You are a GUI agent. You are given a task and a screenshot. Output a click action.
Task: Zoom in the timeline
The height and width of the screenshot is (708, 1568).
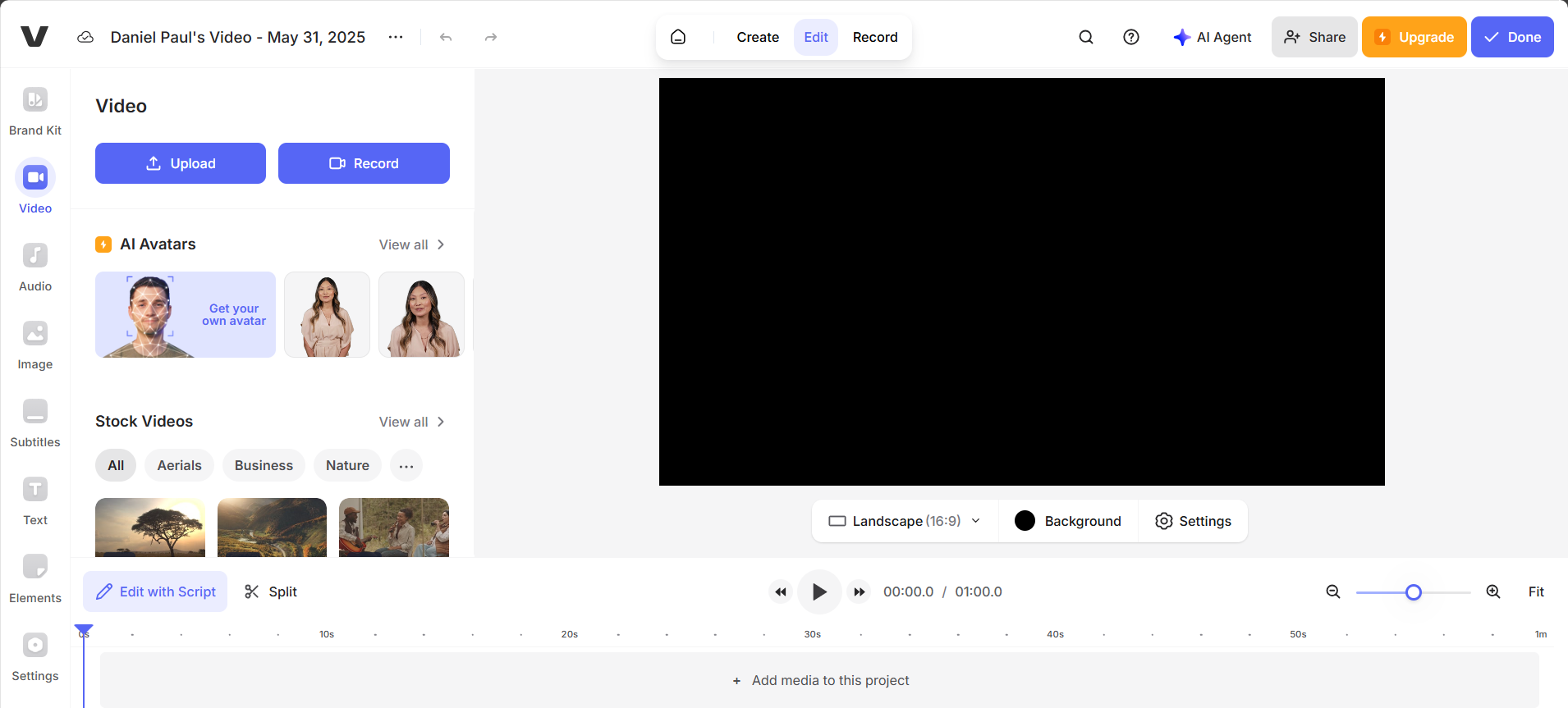tap(1493, 592)
